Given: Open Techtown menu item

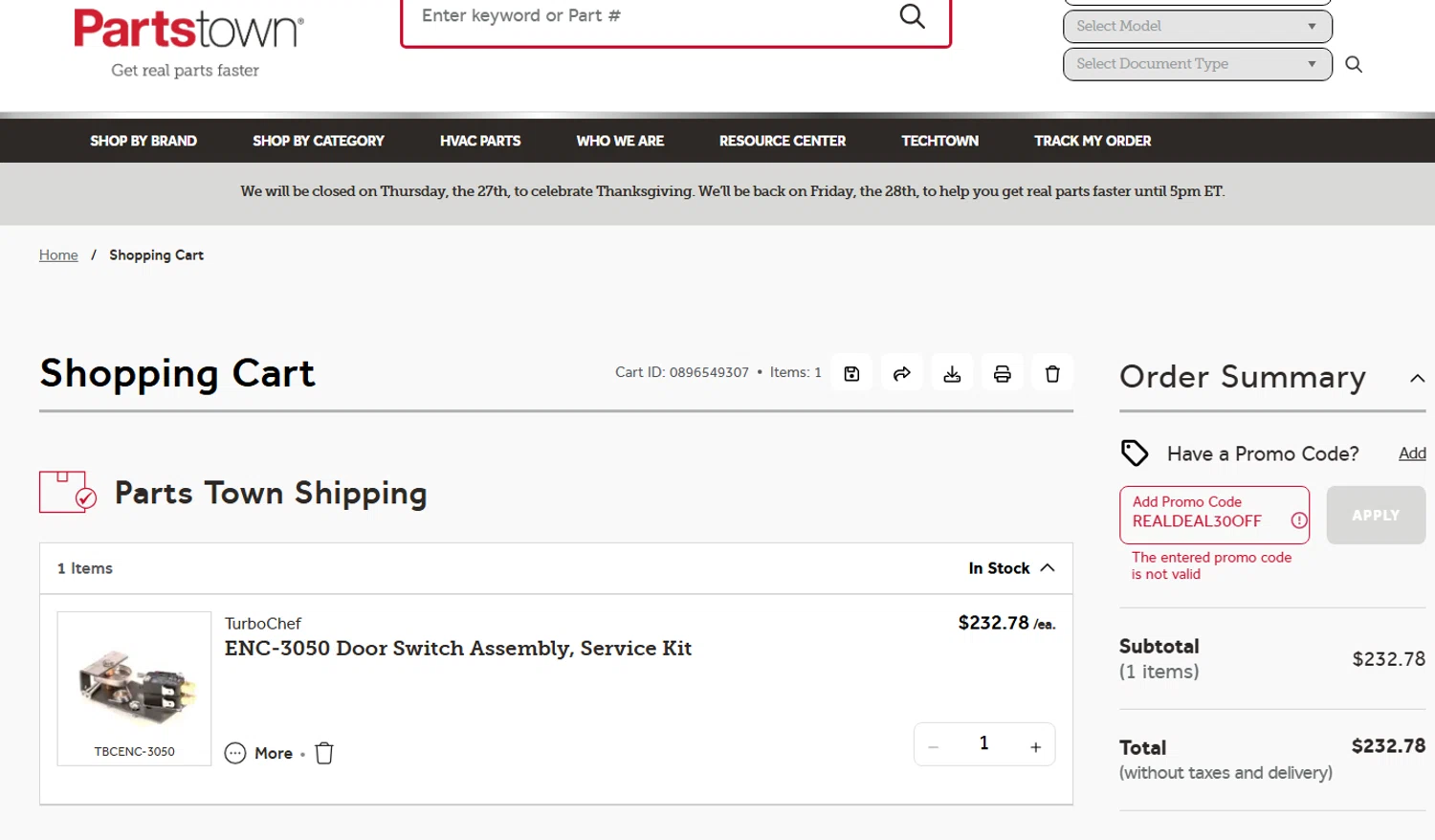Looking at the screenshot, I should coord(939,141).
